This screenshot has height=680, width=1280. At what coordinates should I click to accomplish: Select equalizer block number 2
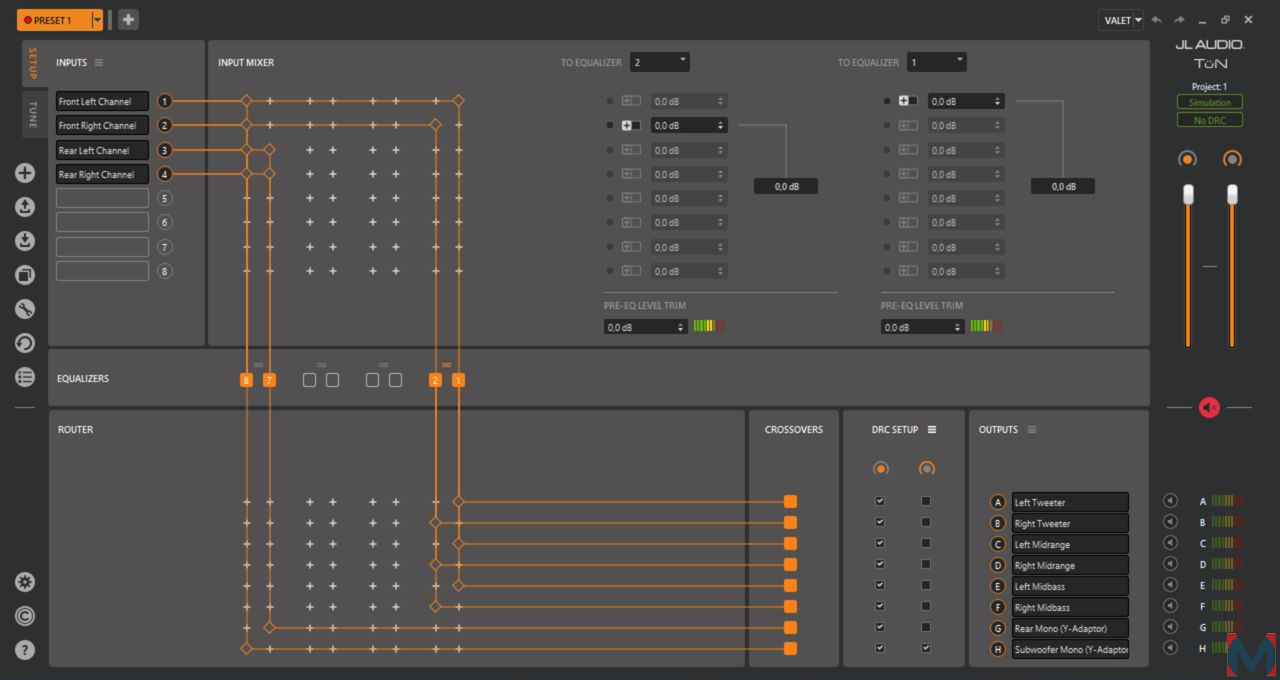pyautogui.click(x=435, y=380)
